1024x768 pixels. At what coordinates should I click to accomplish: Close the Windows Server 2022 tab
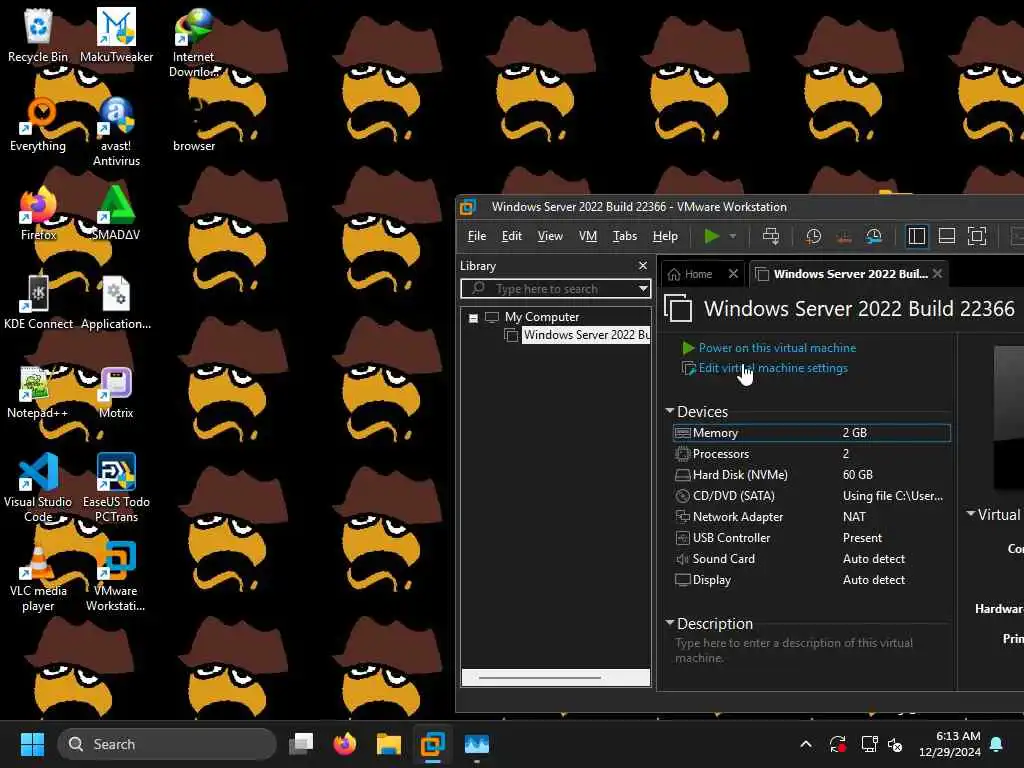(938, 274)
